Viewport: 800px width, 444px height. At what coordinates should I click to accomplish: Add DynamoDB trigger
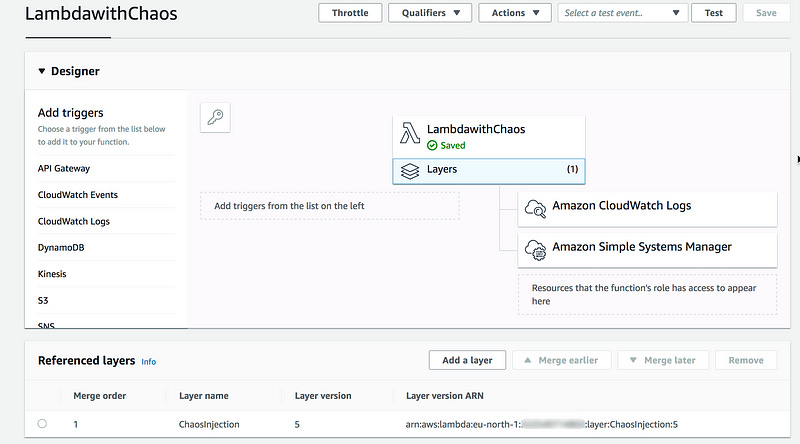click(61, 248)
